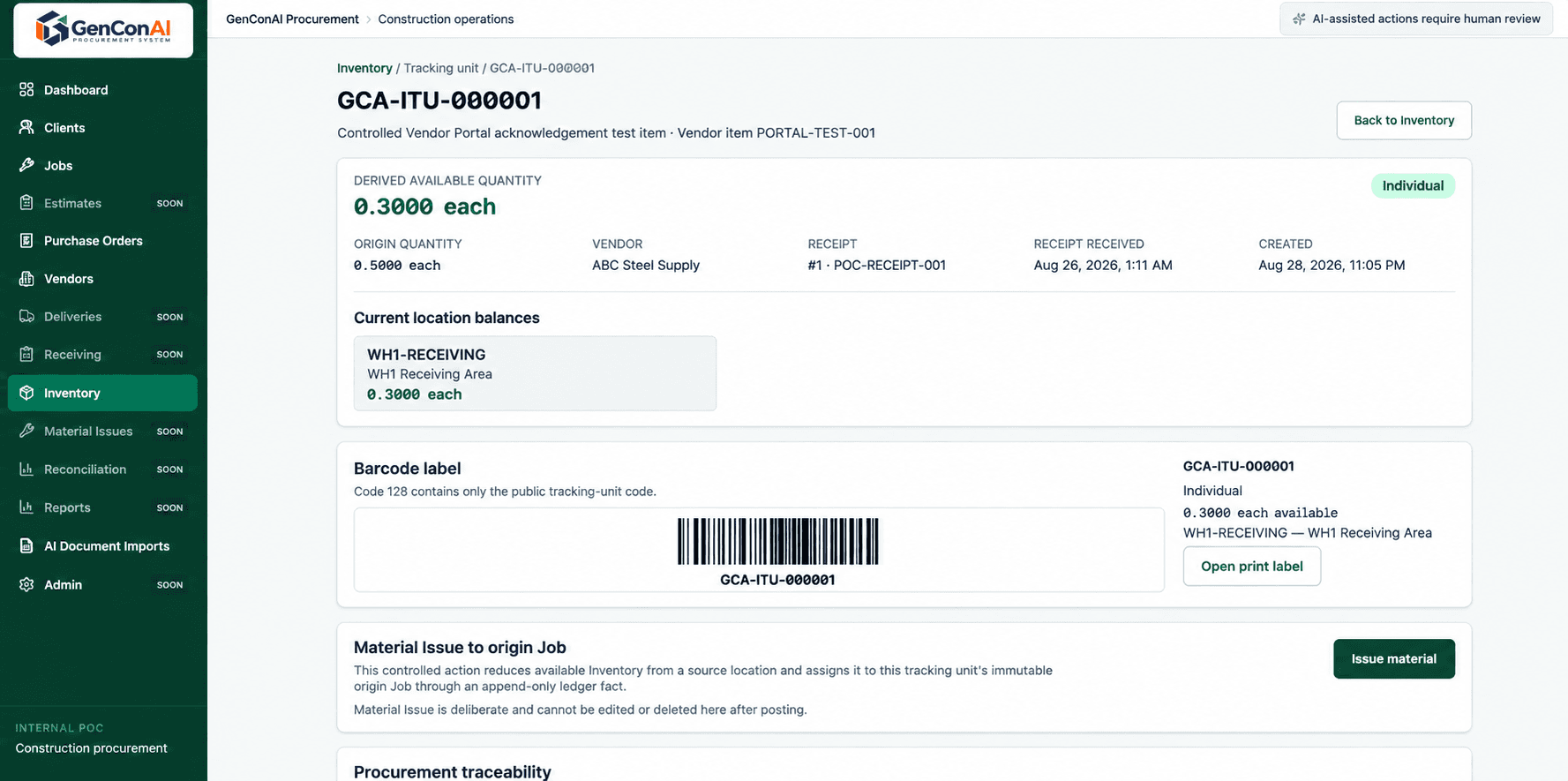
Task: Click the AI sparkle icon in top banner
Action: coord(1299,19)
